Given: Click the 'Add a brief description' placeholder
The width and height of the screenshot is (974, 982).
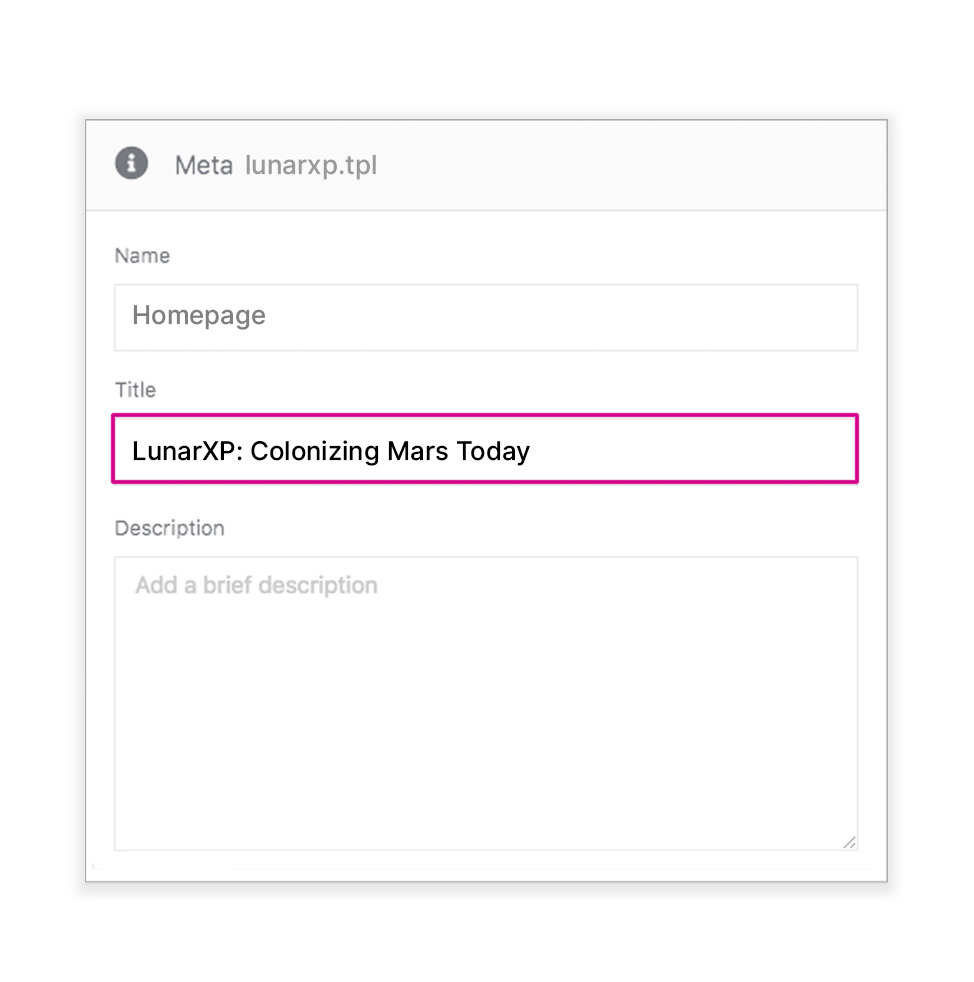Looking at the screenshot, I should (x=256, y=585).
